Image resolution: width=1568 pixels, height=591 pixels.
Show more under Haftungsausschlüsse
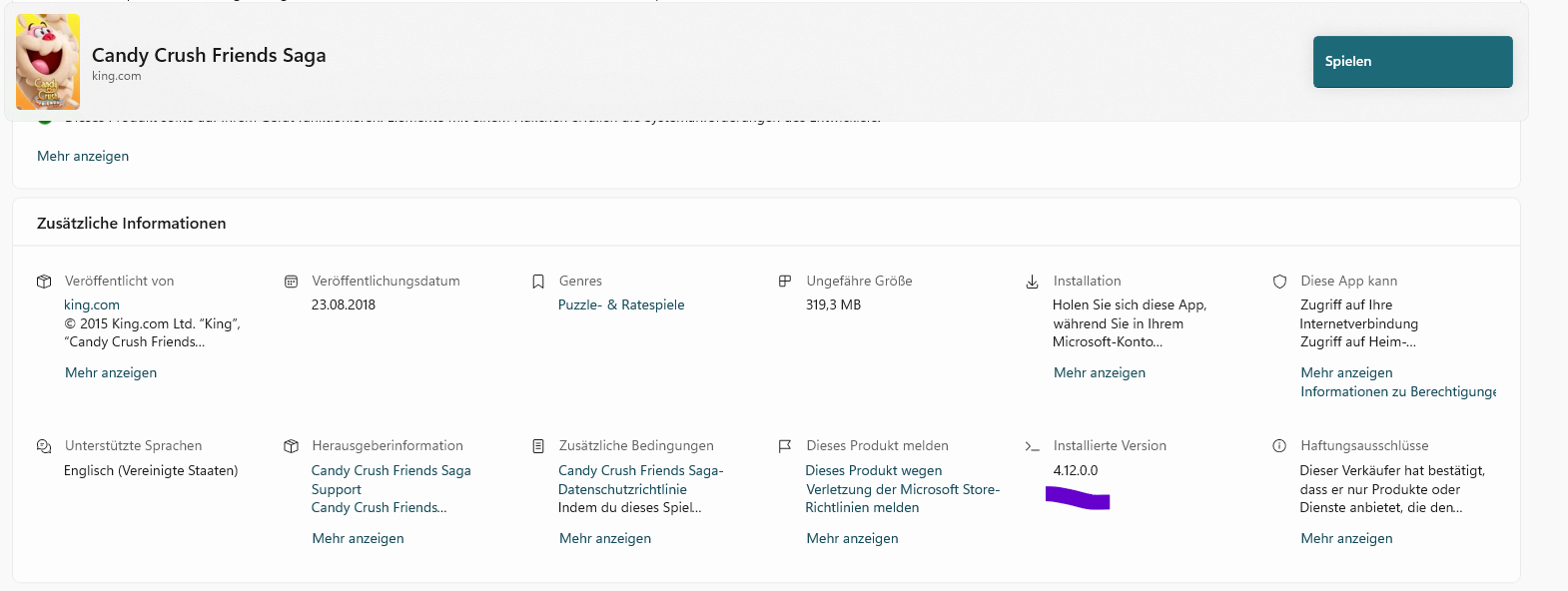[1346, 538]
